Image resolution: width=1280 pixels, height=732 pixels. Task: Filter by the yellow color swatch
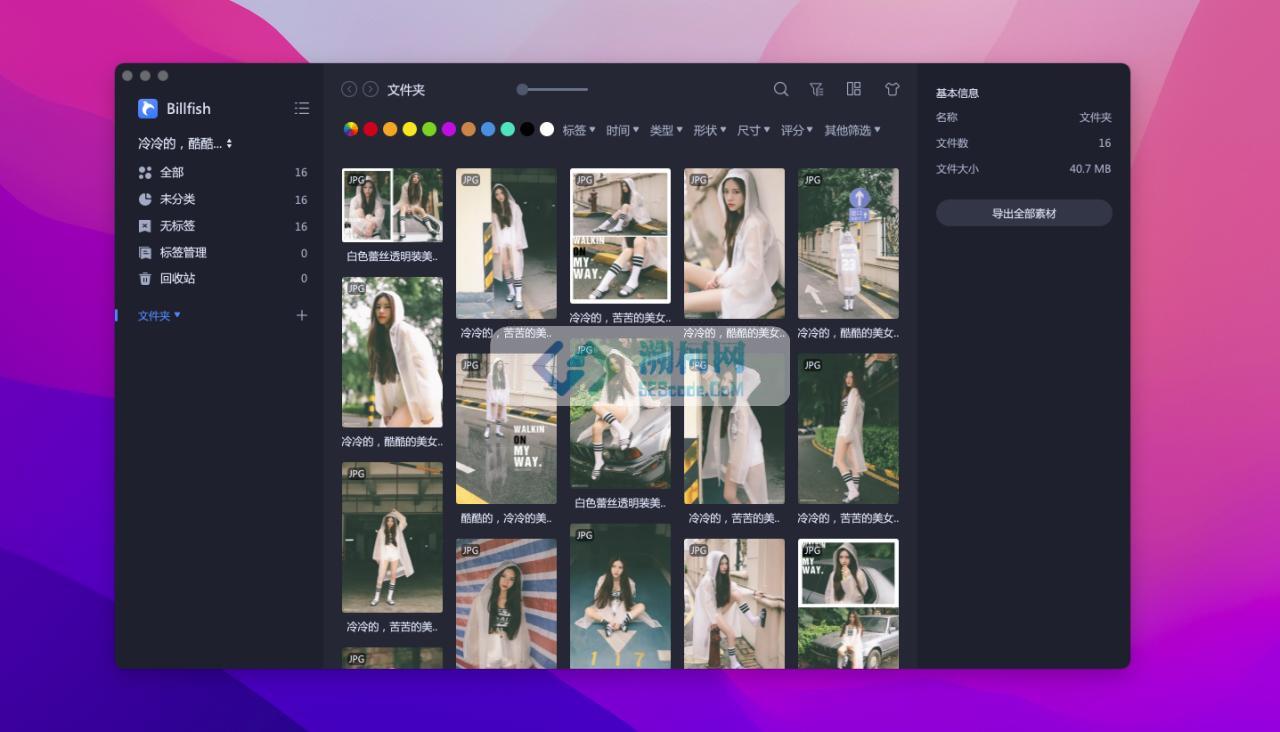pos(410,129)
